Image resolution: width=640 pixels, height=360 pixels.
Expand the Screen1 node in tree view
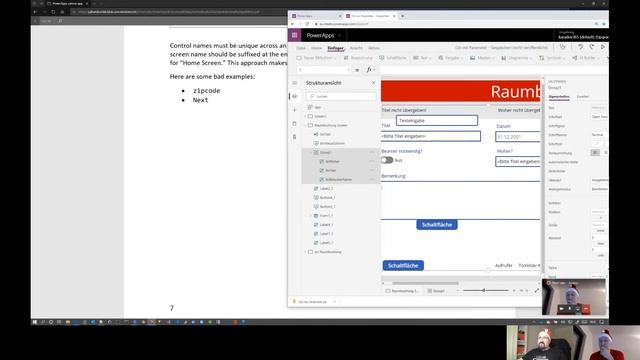point(305,116)
